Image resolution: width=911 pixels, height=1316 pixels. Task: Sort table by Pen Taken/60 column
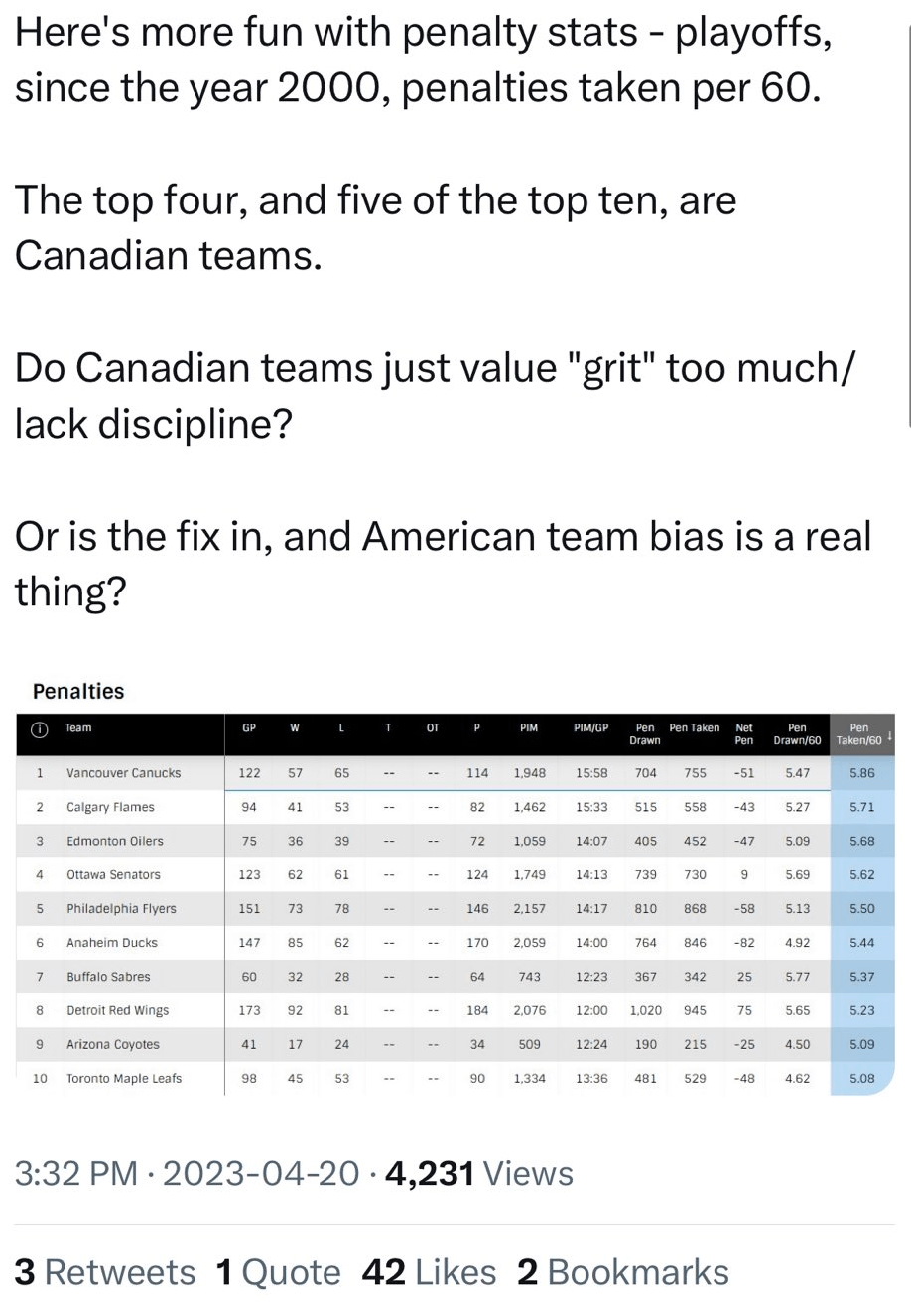tap(858, 734)
